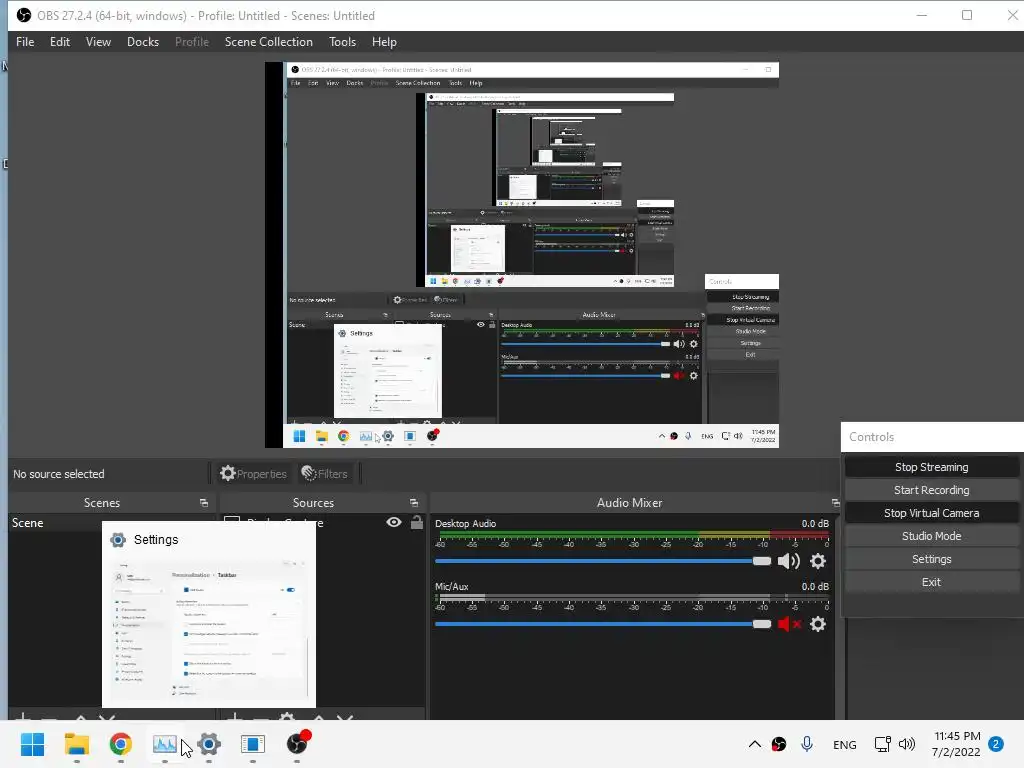Open Google Chrome from the taskbar
The image size is (1024, 768).
121,744
